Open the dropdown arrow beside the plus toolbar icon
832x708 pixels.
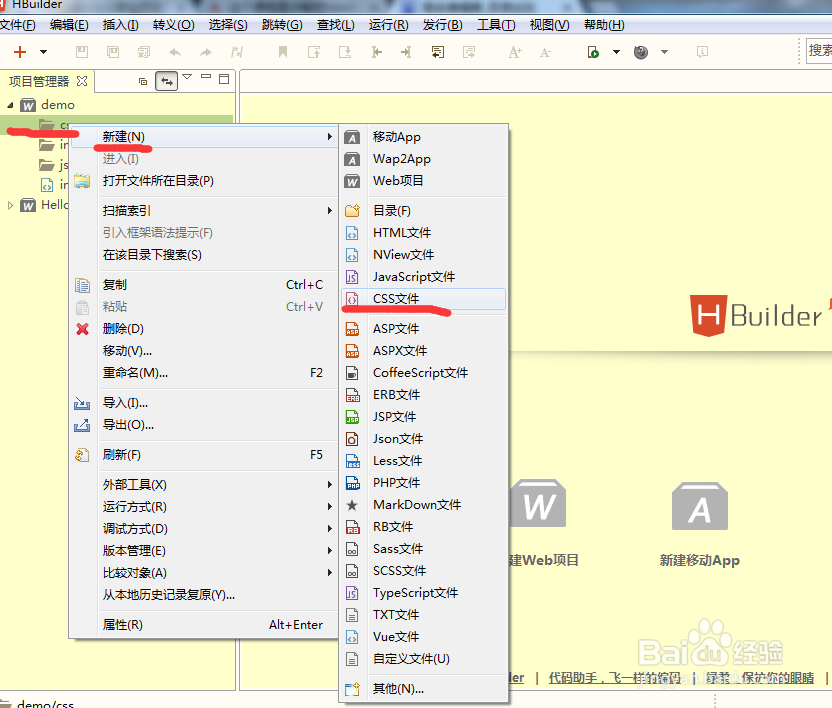43,53
